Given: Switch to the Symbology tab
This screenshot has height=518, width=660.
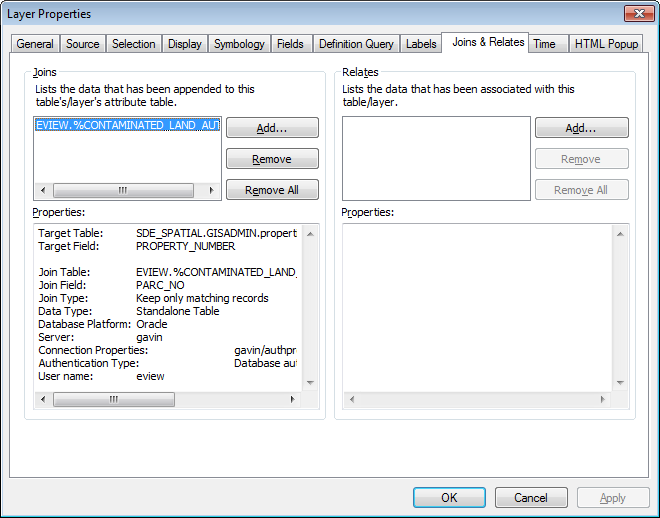Looking at the screenshot, I should coord(239,44).
